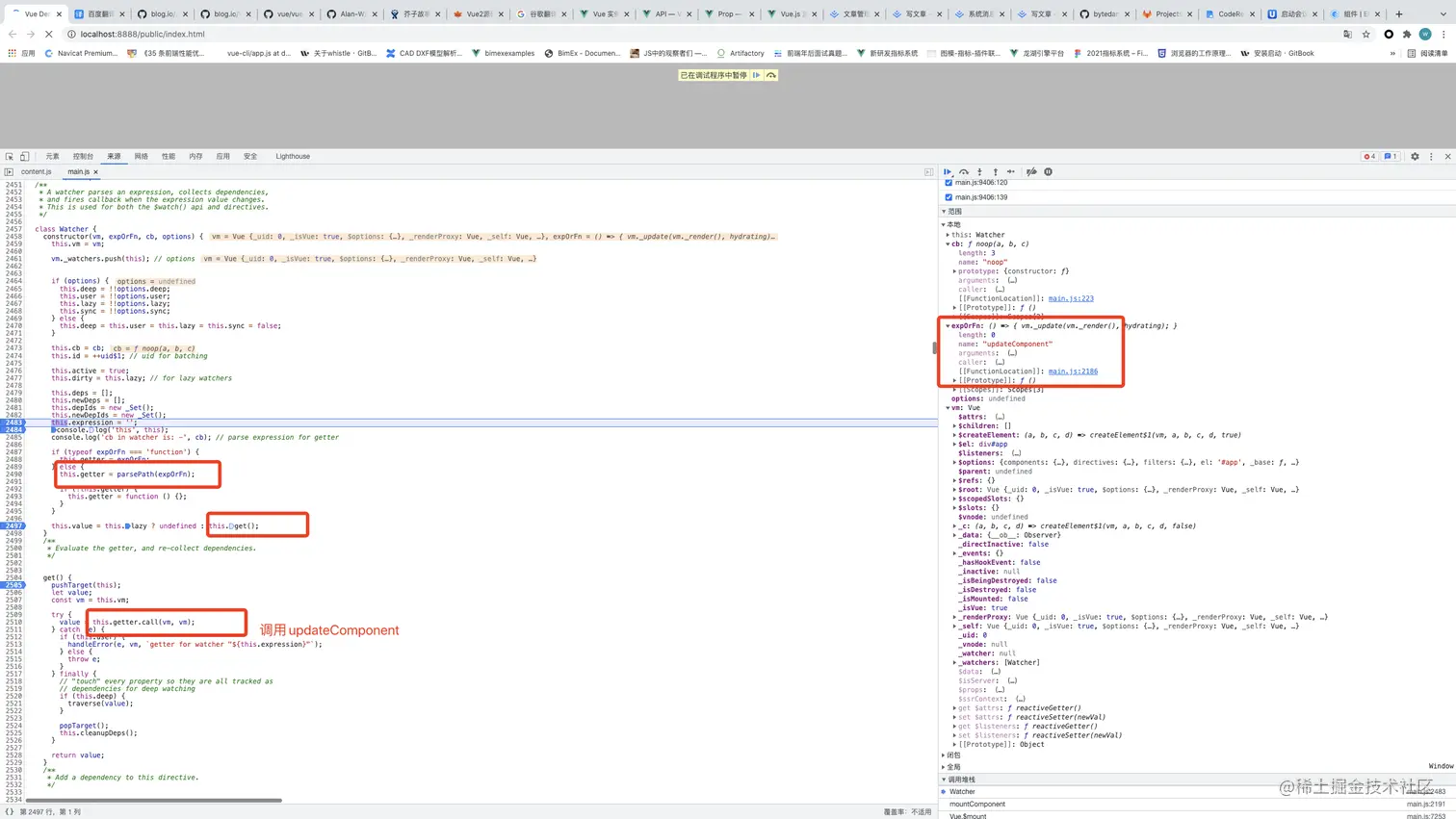The height and width of the screenshot is (819, 1456).
Task: Toggle breakpoint on line 2497
Action: pos(13,526)
